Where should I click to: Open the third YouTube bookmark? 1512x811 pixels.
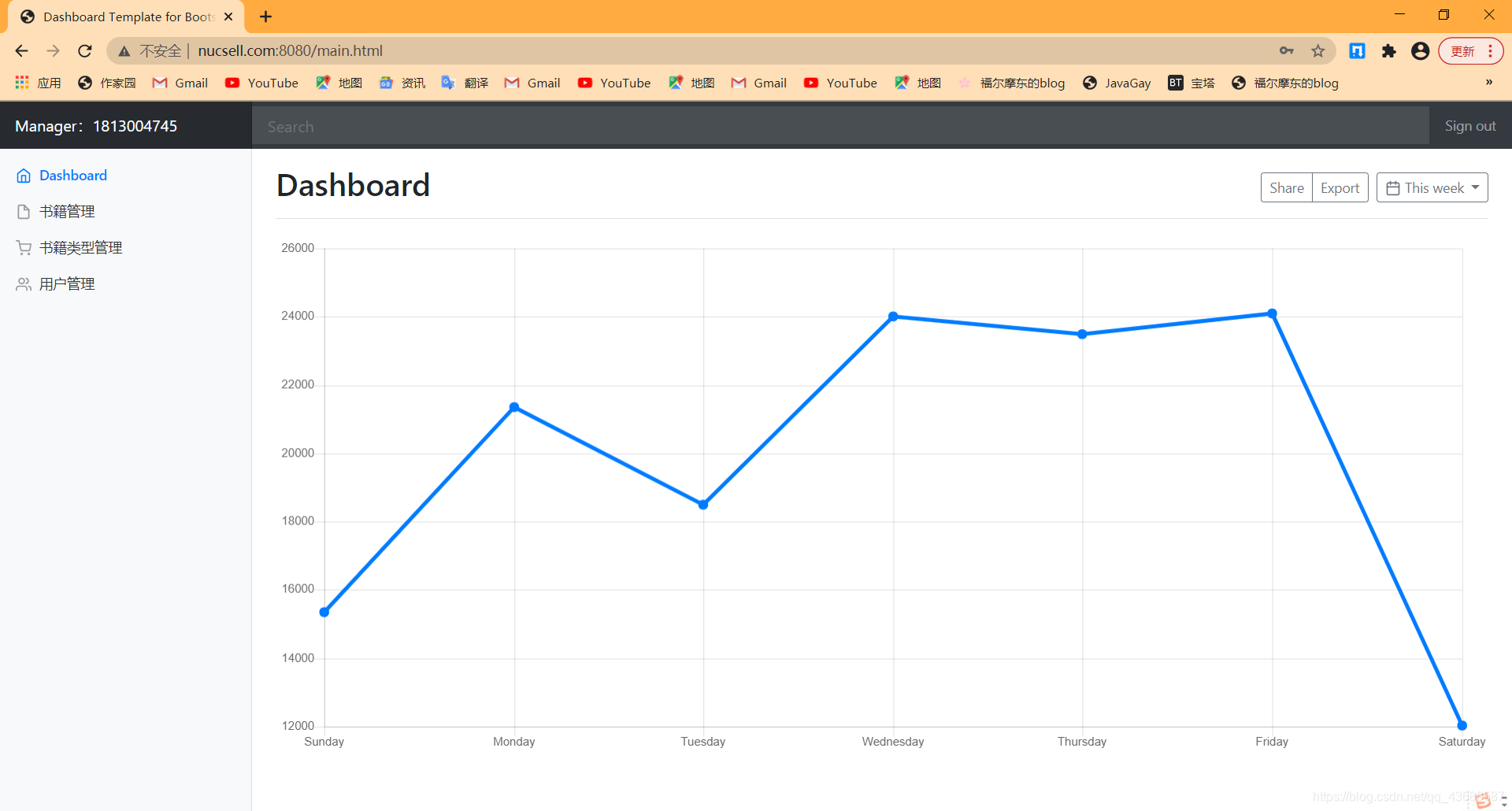point(840,83)
